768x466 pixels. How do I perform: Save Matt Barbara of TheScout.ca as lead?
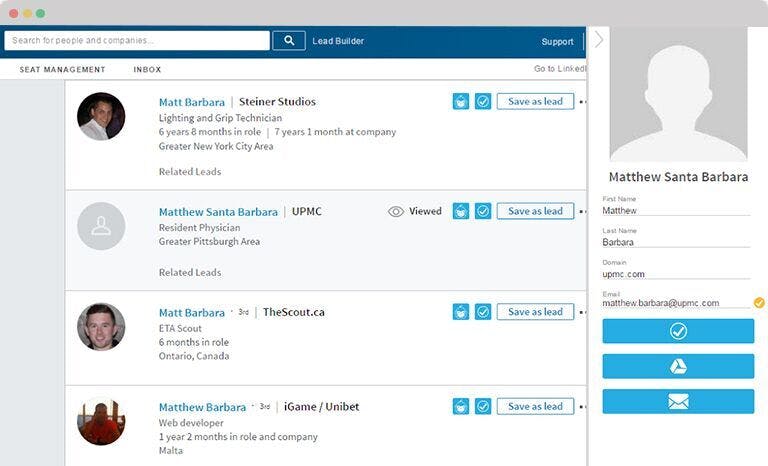pyautogui.click(x=535, y=312)
